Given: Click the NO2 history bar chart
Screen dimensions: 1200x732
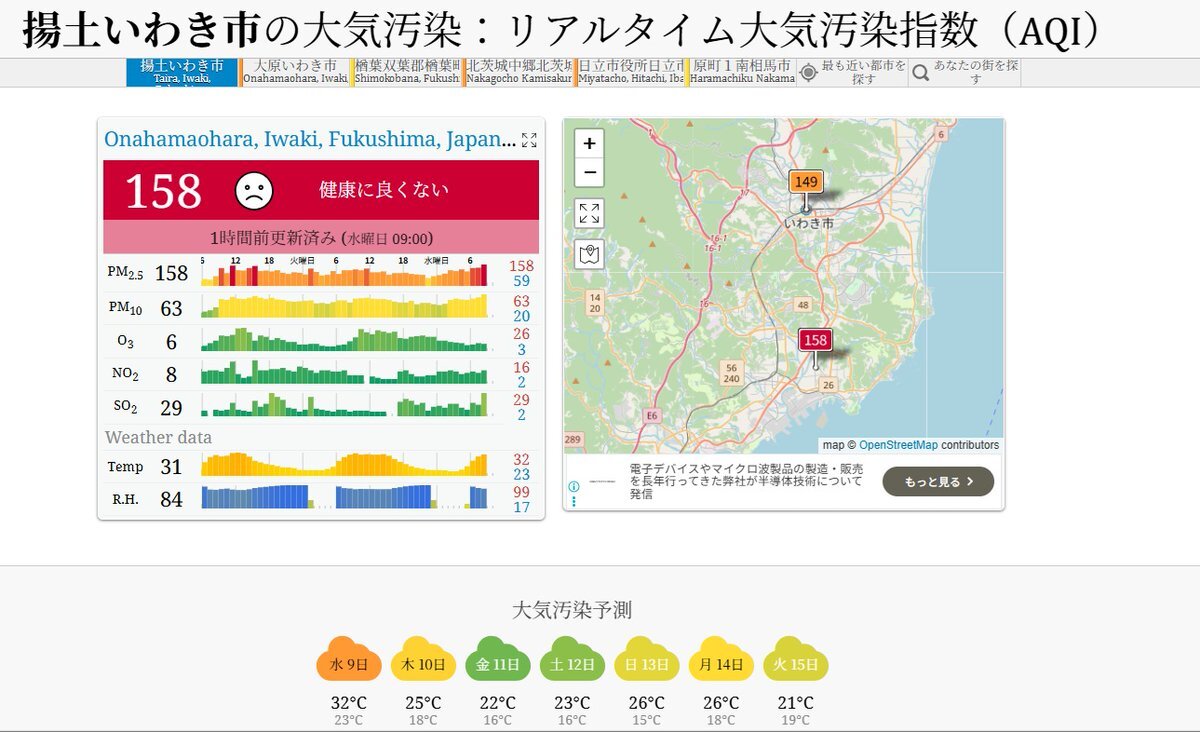Looking at the screenshot, I should (x=346, y=372).
